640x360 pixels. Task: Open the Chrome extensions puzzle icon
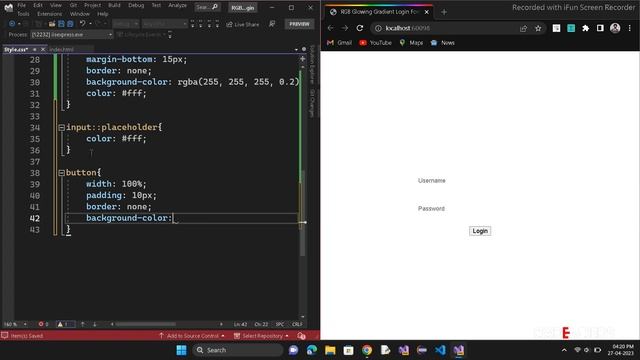tap(586, 28)
